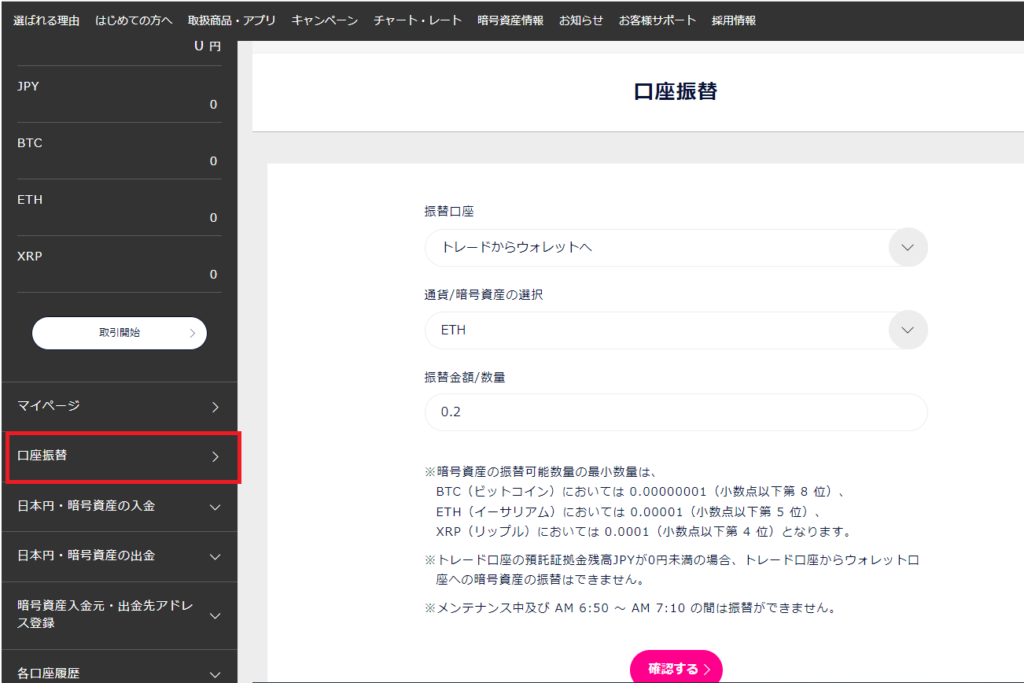Select 口座振替 in the sidebar
Screen dimensions: 1024x683
click(119, 456)
